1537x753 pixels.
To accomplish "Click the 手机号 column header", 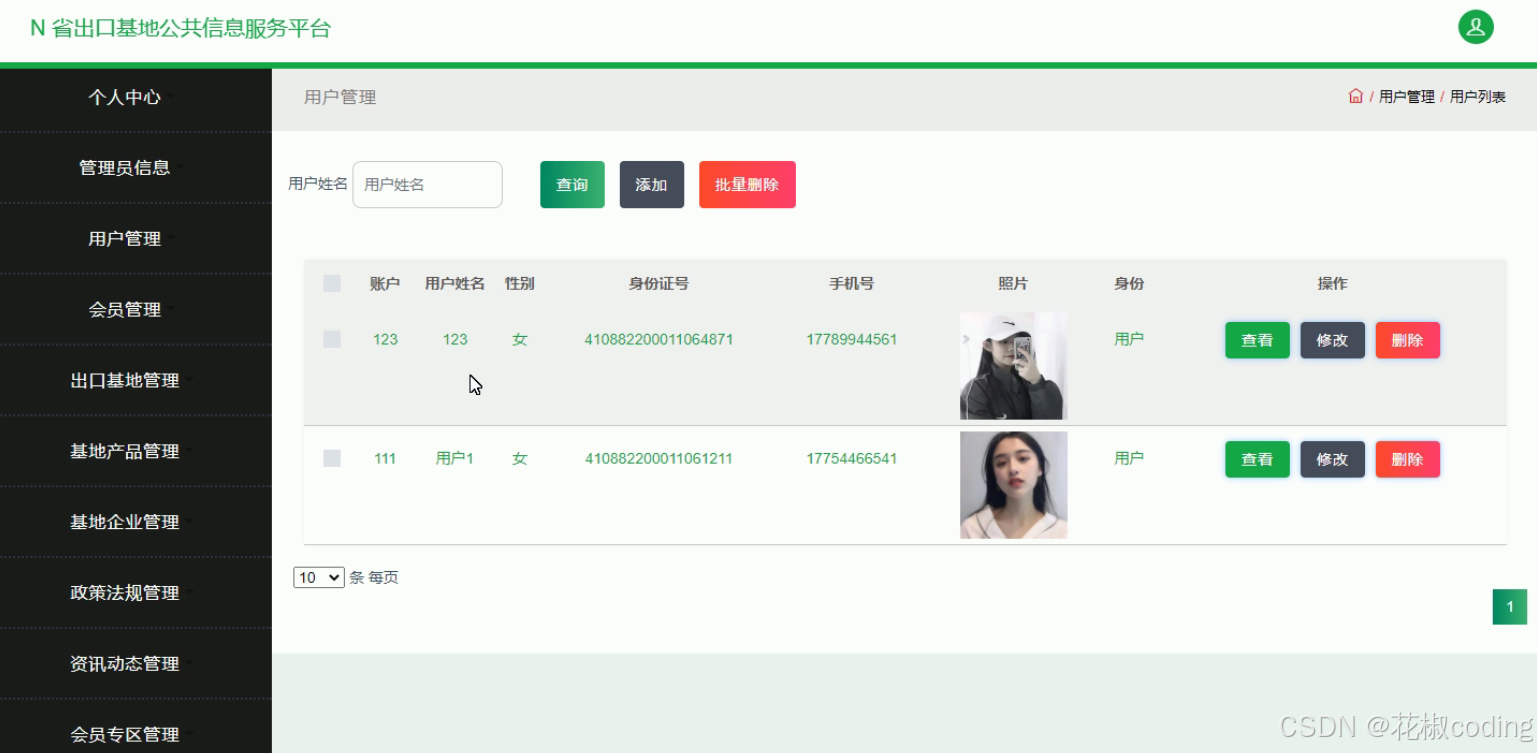I will point(852,283).
